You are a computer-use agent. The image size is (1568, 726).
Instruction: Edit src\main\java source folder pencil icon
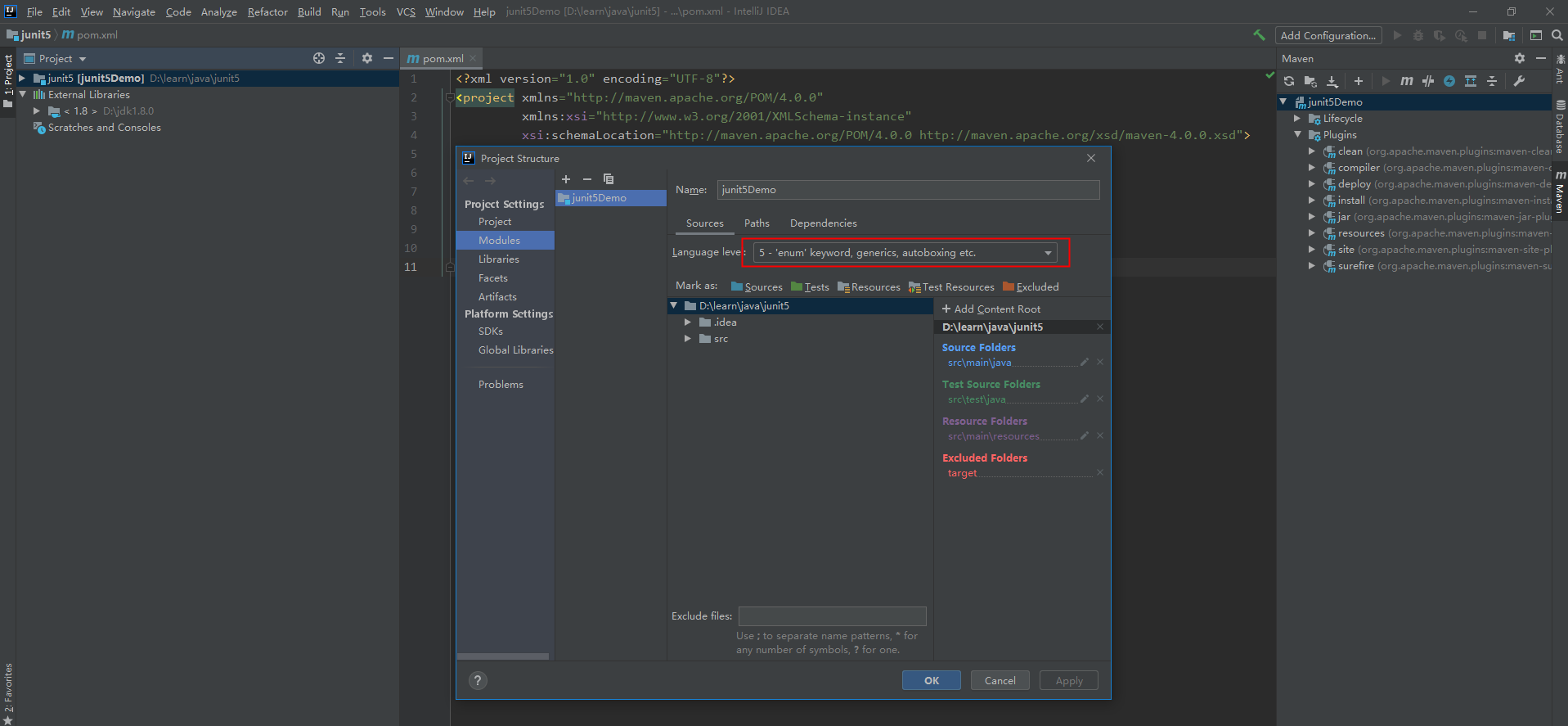coord(1085,362)
